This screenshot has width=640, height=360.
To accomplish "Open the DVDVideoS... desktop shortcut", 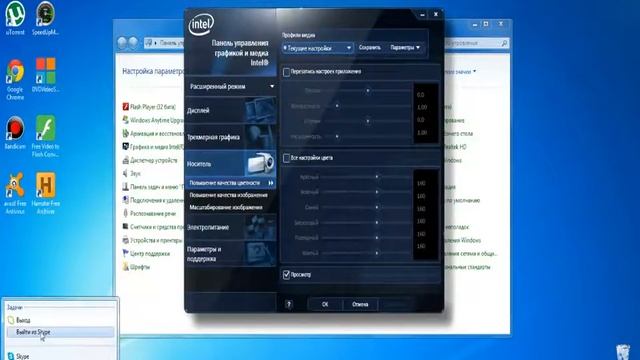I will [x=45, y=76].
